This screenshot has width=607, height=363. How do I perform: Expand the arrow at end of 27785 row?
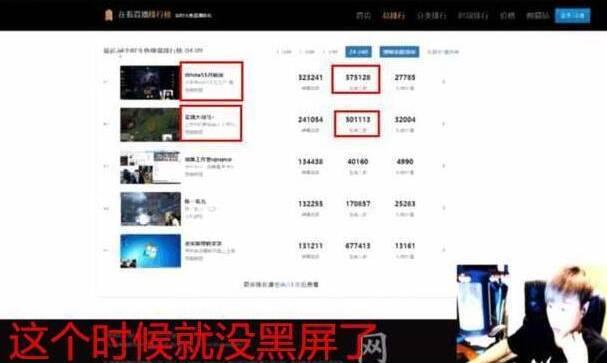tap(444, 82)
